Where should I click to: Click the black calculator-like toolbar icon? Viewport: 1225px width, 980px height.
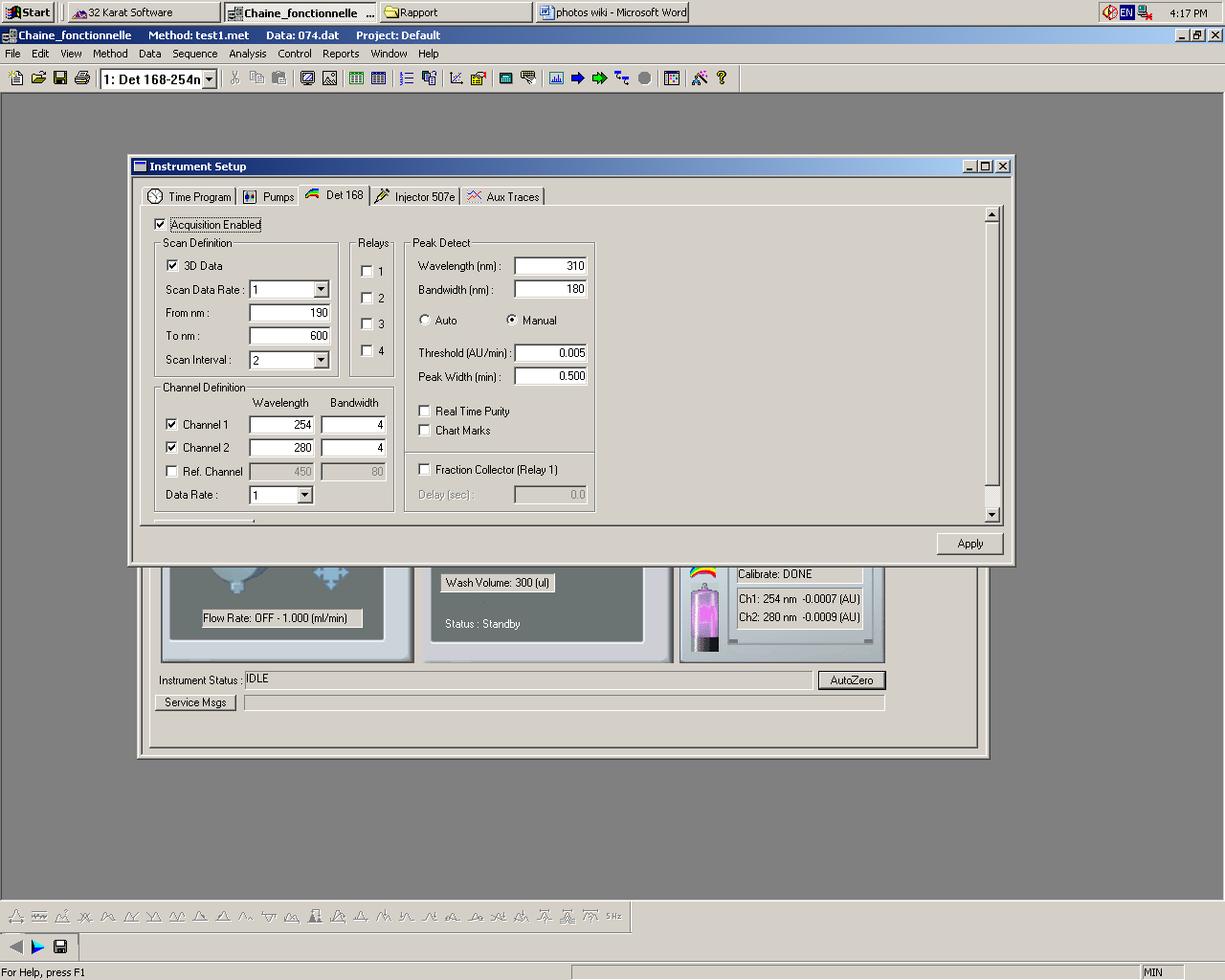(x=506, y=78)
